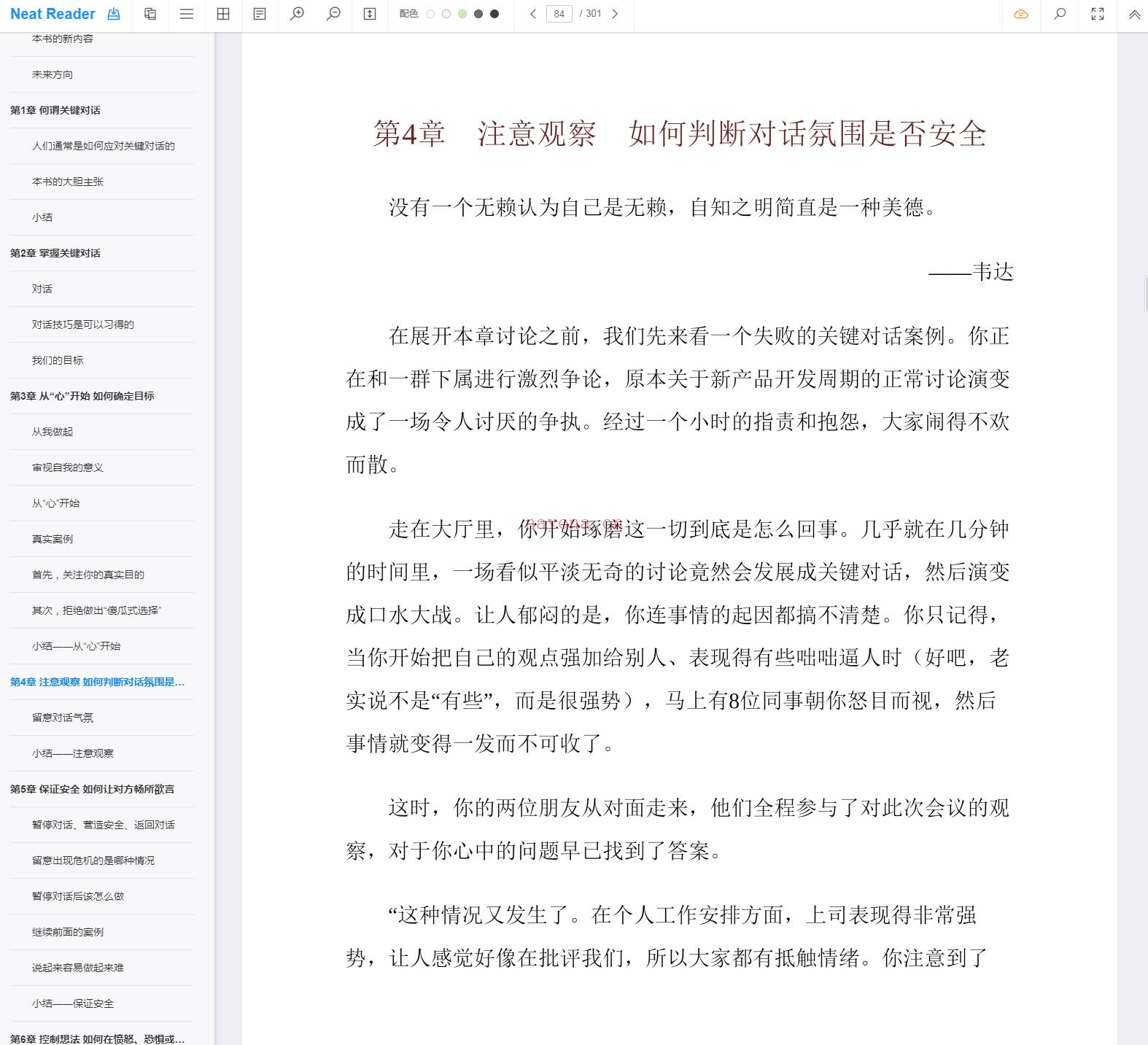Open 未来方向 section
1148x1045 pixels.
pos(53,74)
